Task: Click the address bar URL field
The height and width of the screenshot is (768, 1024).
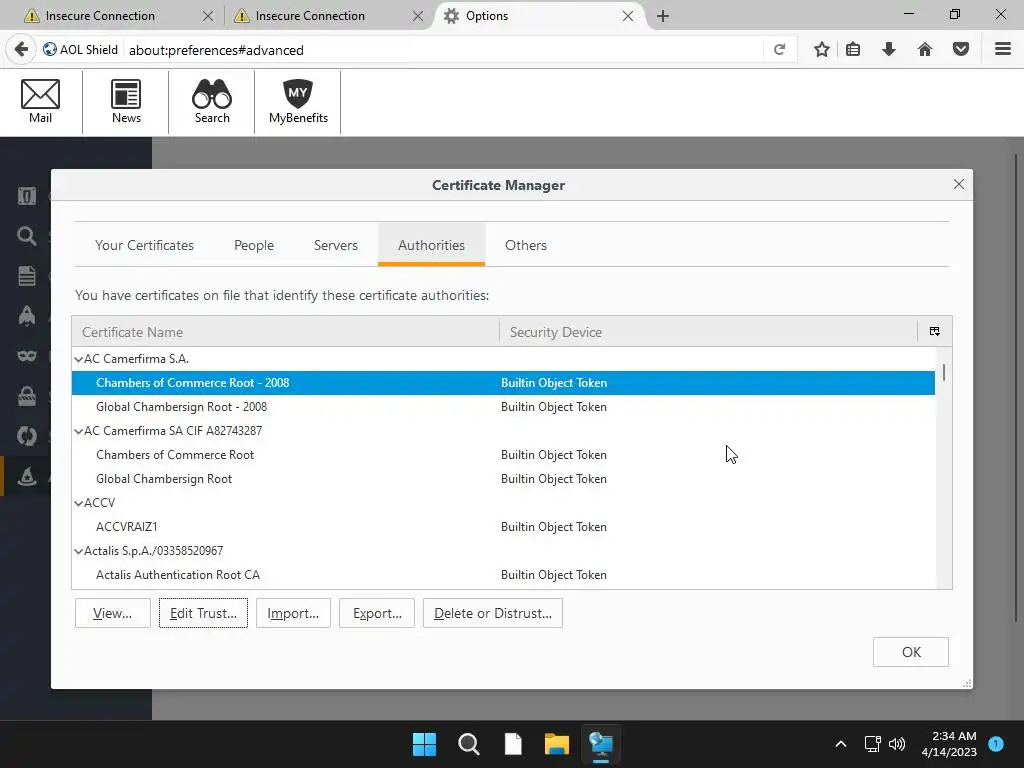Action: click(444, 50)
